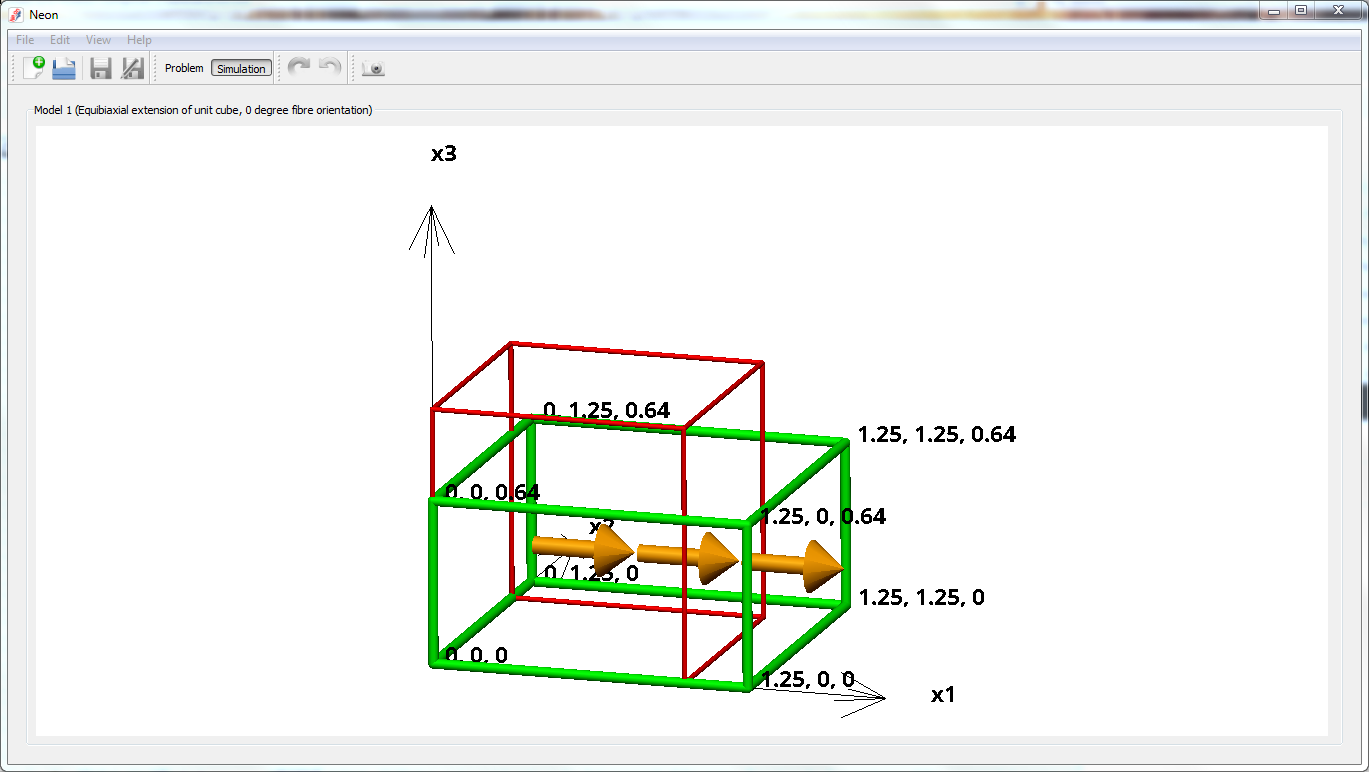Click the Save As floppy-with-pencil icon

pos(132,68)
